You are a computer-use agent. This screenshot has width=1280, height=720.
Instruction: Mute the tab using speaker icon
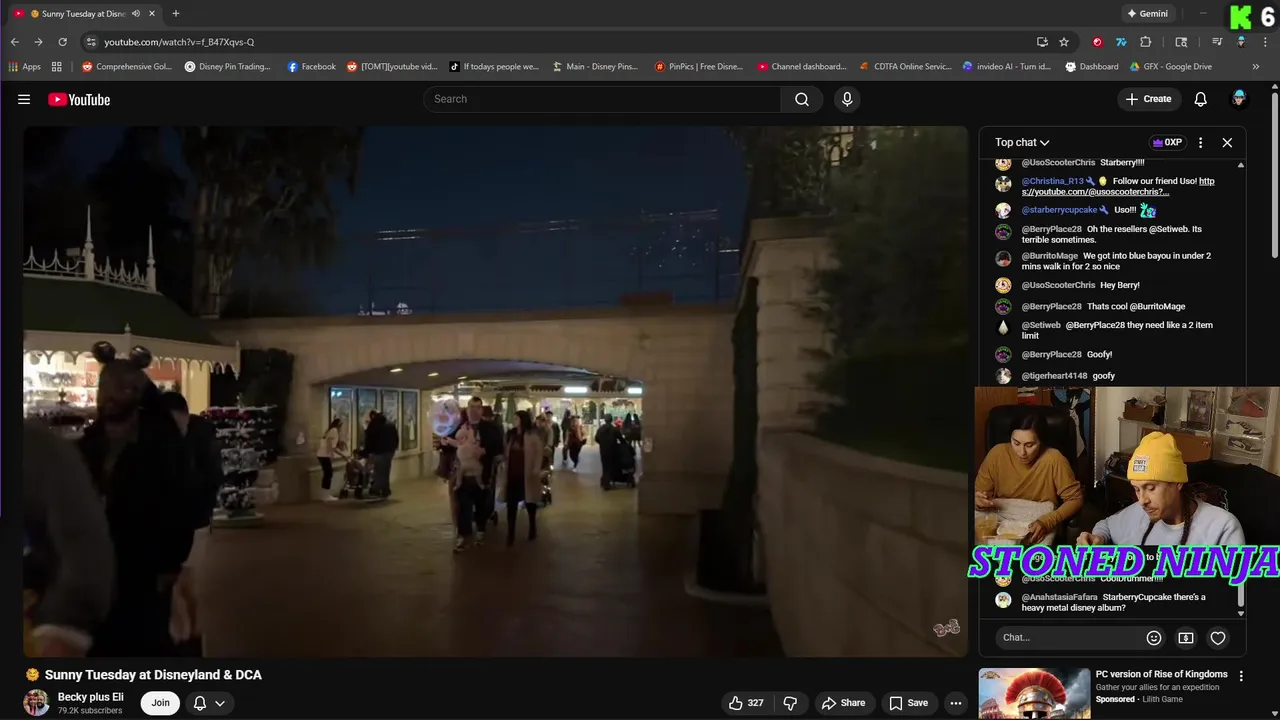(136, 14)
